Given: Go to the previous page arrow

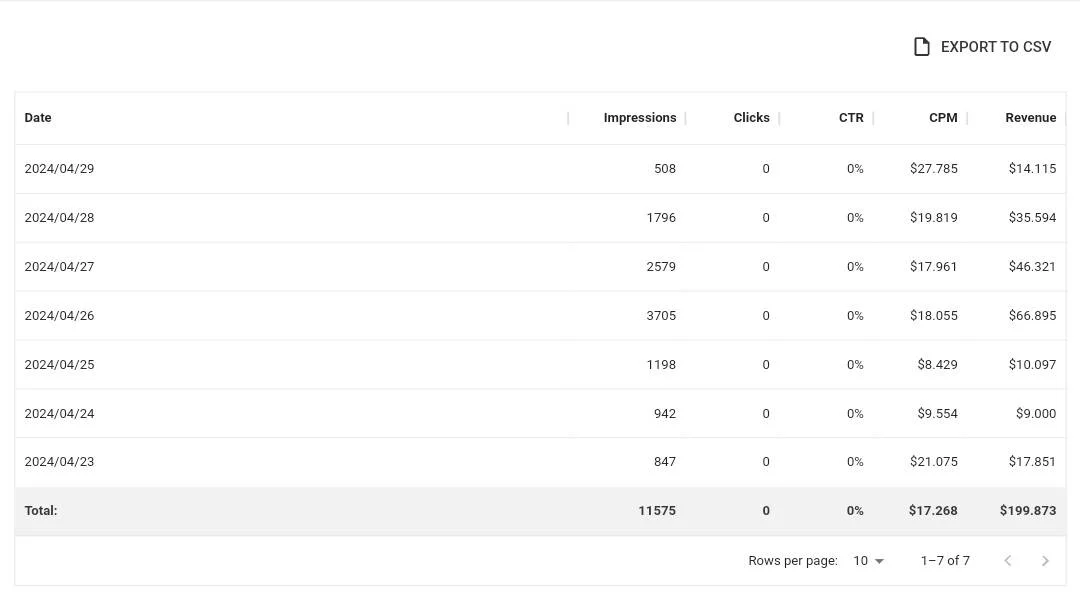Looking at the screenshot, I should [x=1008, y=561].
